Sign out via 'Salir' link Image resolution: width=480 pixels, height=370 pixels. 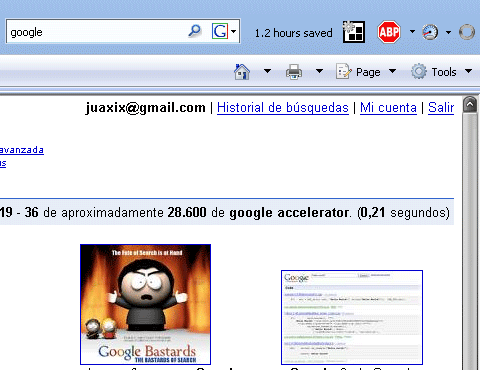pos(441,108)
